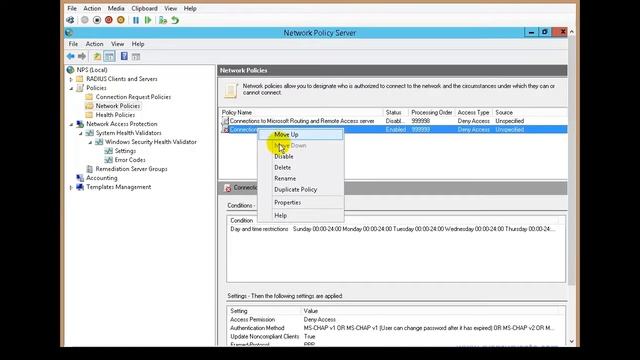Screen dimensions: 640x360
Task: Select the Accounting node
Action: (x=101, y=178)
